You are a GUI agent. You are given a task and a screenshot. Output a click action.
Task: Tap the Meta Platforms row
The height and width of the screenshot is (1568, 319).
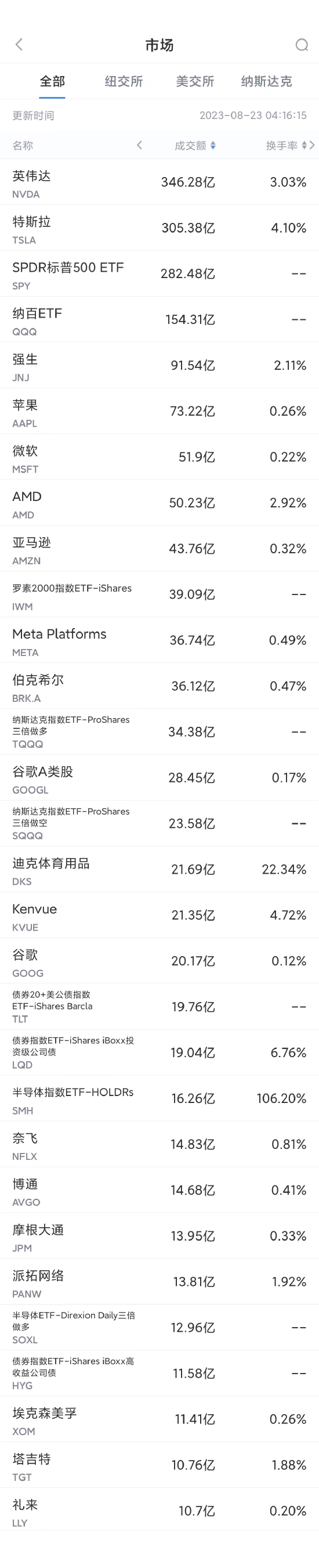159,640
